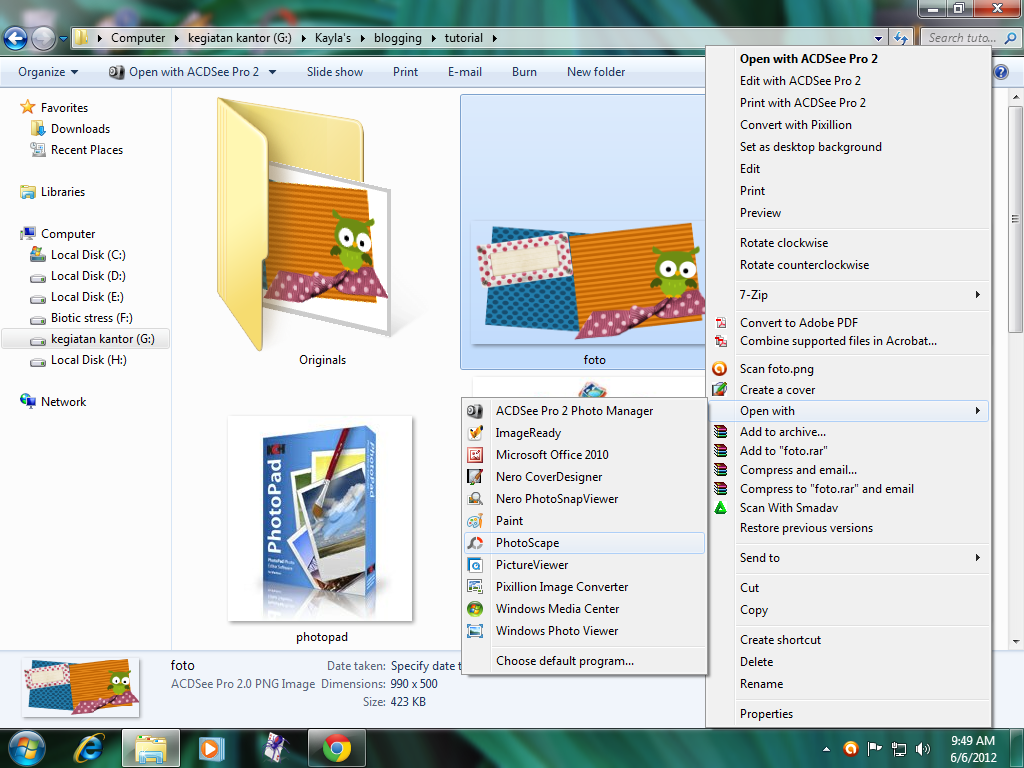Open the Organize dropdown menu
The image size is (1024, 768).
click(x=48, y=72)
